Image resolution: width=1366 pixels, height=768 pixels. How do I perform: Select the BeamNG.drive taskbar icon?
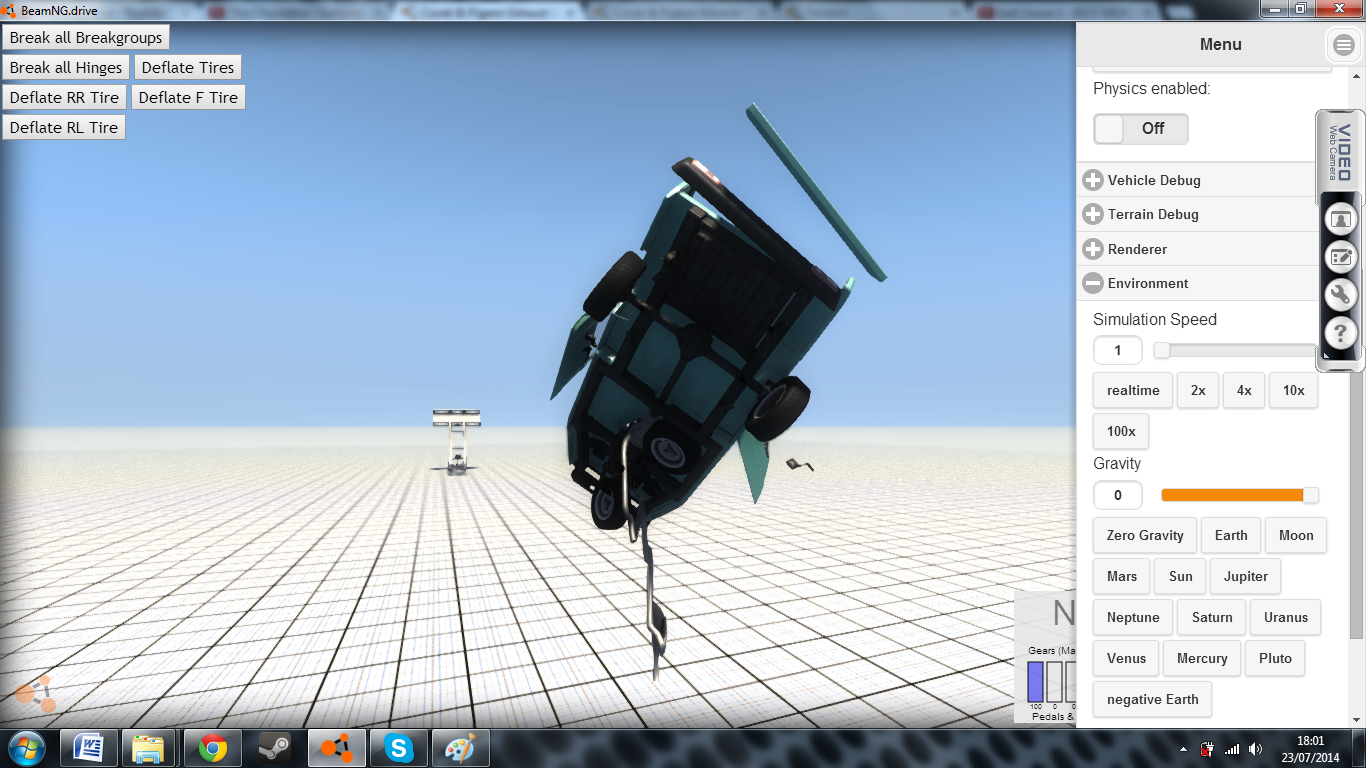coord(336,748)
